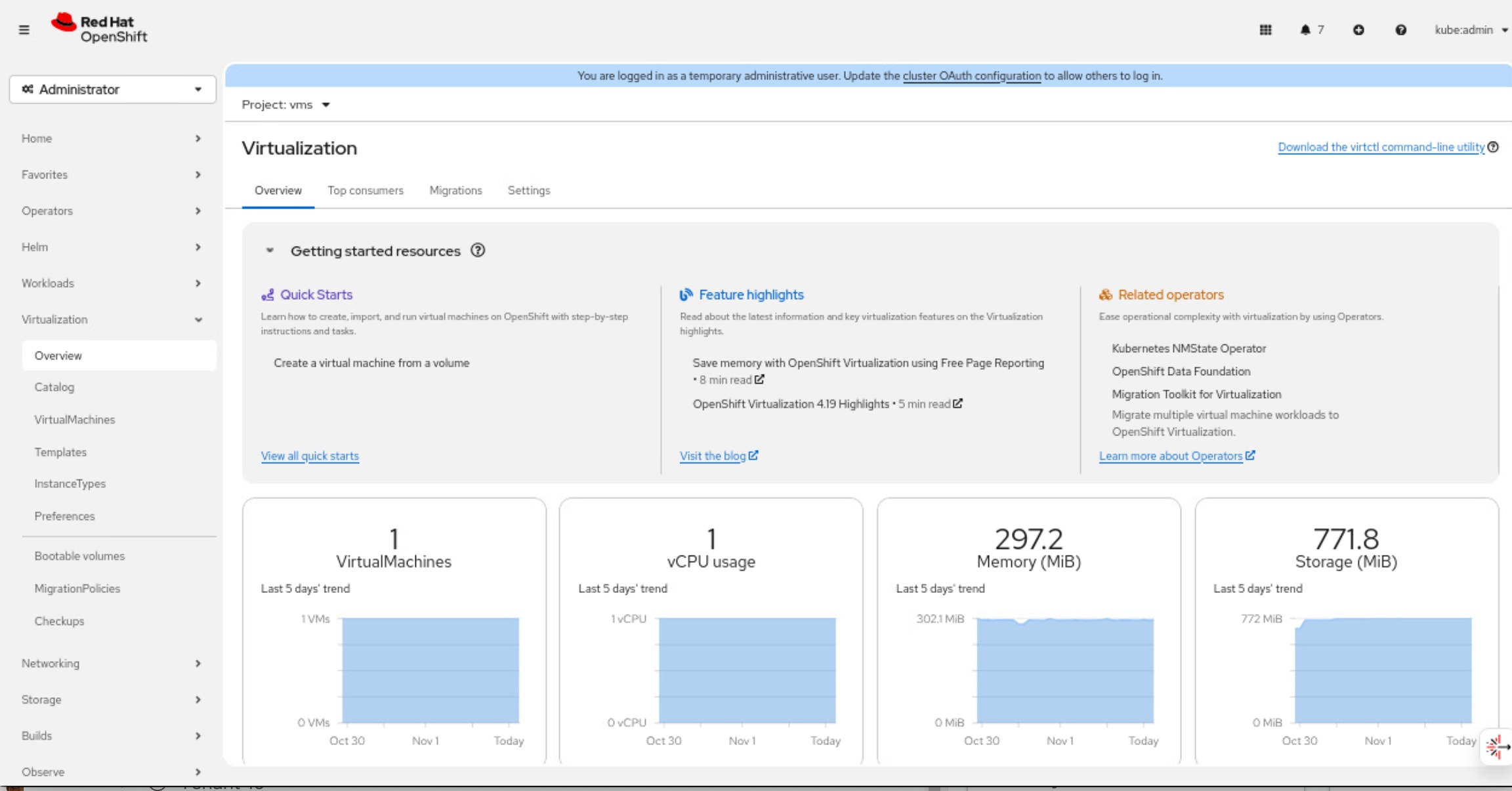Switch to the Top consumers tab
The width and height of the screenshot is (1512, 791).
[x=366, y=190]
